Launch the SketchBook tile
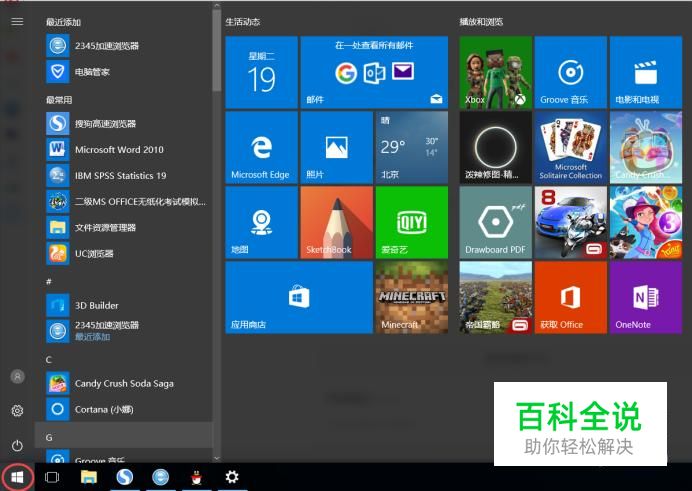 point(336,222)
